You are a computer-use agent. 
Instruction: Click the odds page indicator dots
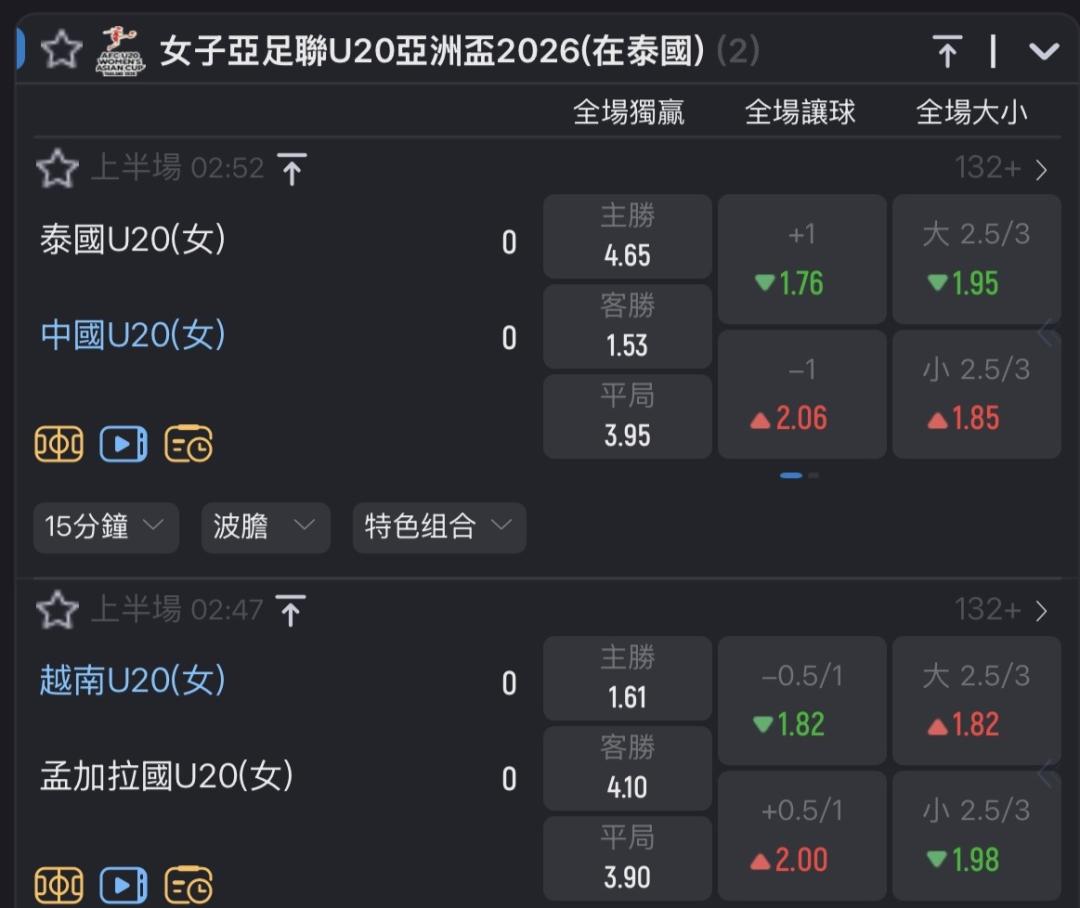pos(799,475)
